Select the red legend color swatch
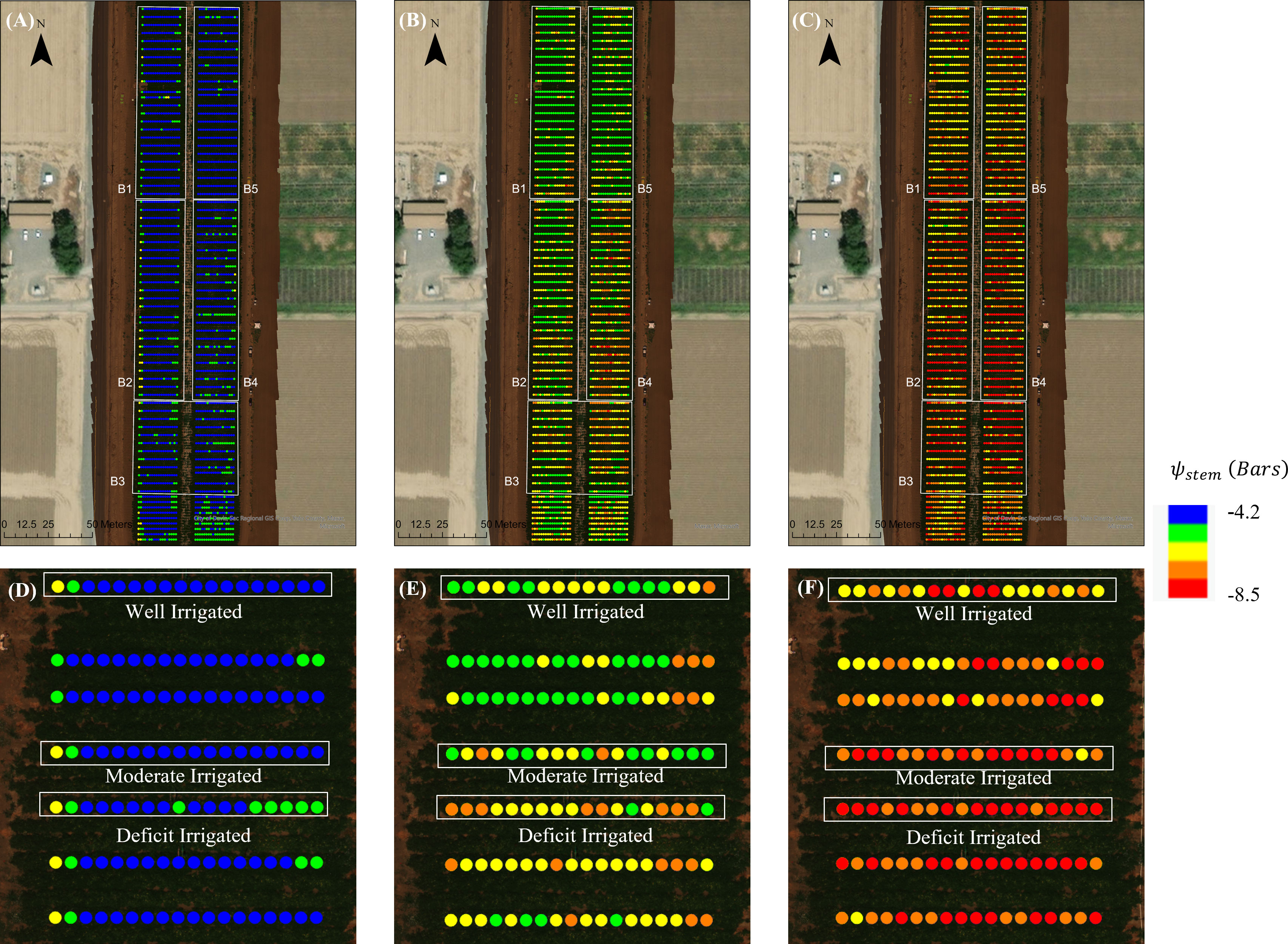The height and width of the screenshot is (944, 1288). [1188, 588]
